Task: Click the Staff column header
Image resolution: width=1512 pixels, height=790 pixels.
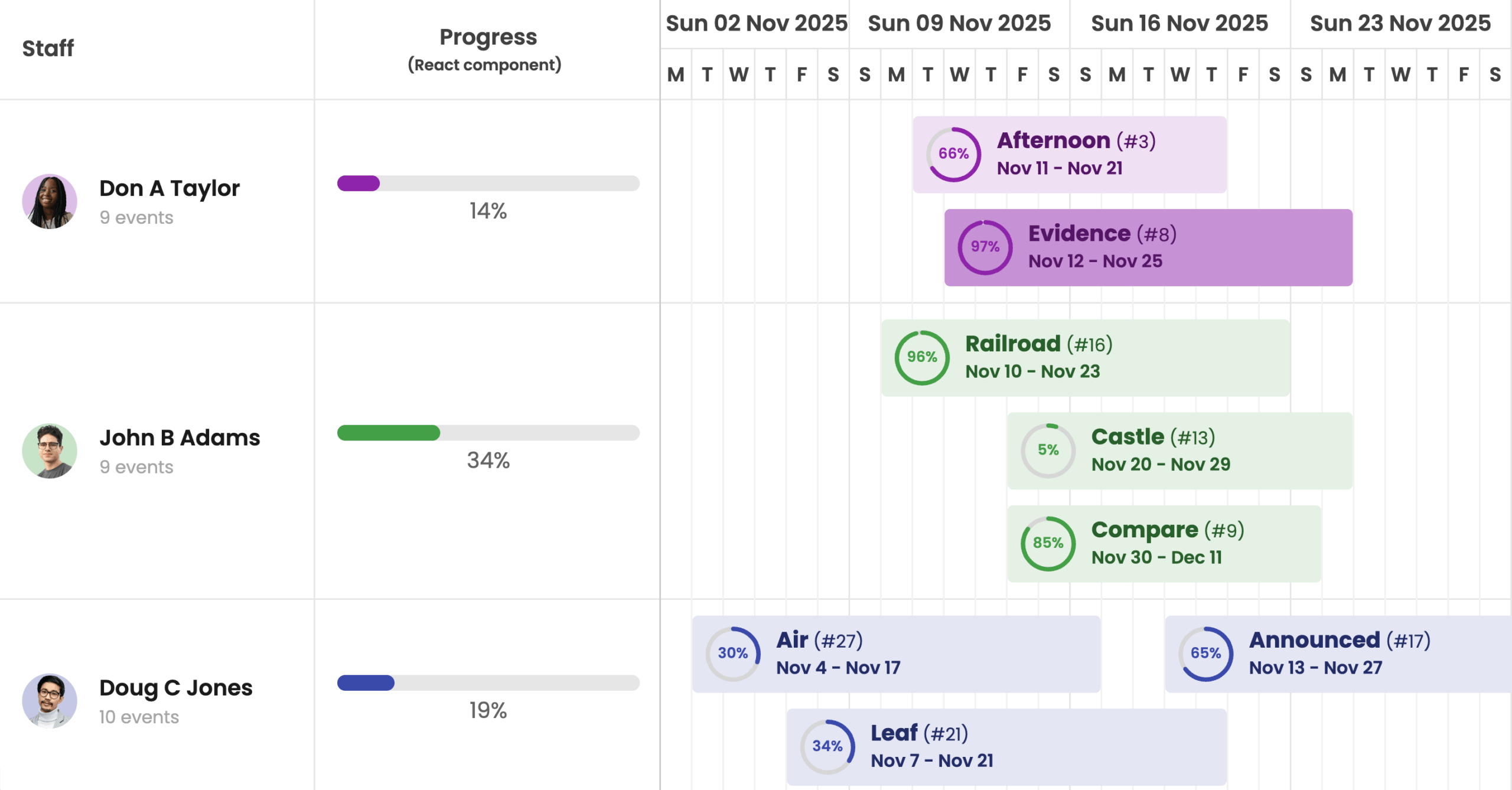Action: click(x=48, y=48)
